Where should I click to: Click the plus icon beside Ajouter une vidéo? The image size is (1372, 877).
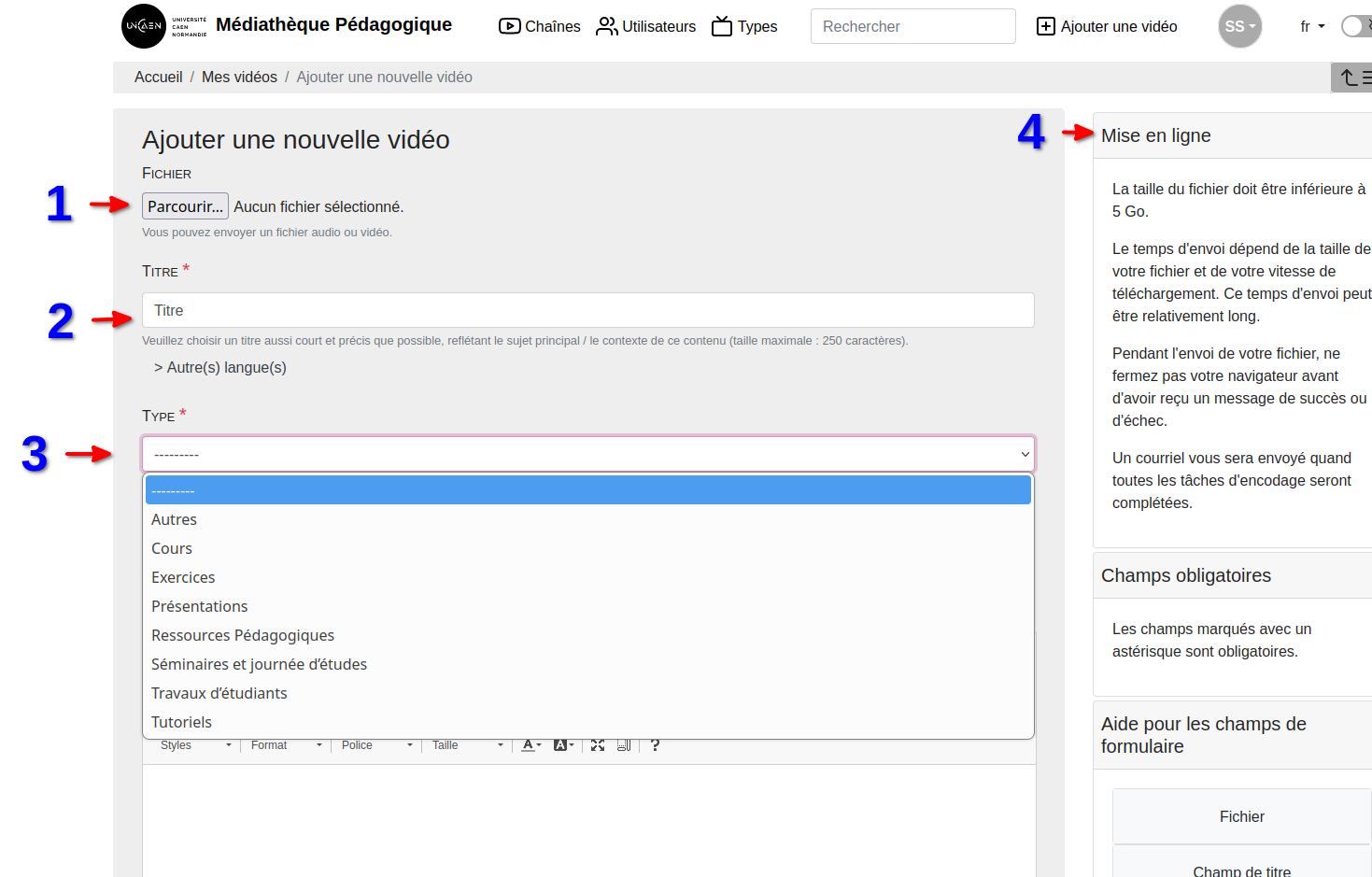pos(1046,26)
